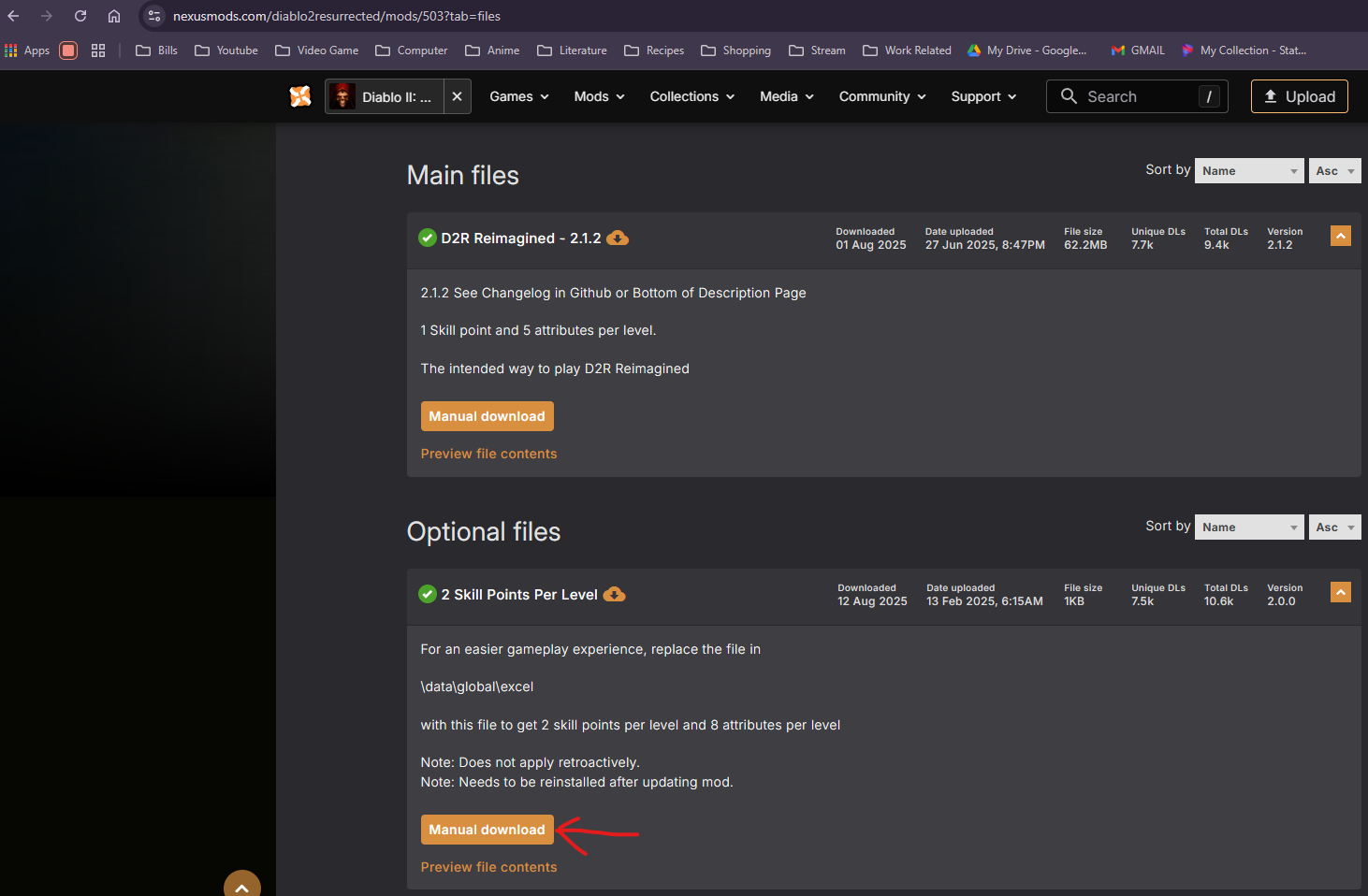Open the Shopping bookmark folder
The width and height of the screenshot is (1368, 896).
[x=736, y=51]
